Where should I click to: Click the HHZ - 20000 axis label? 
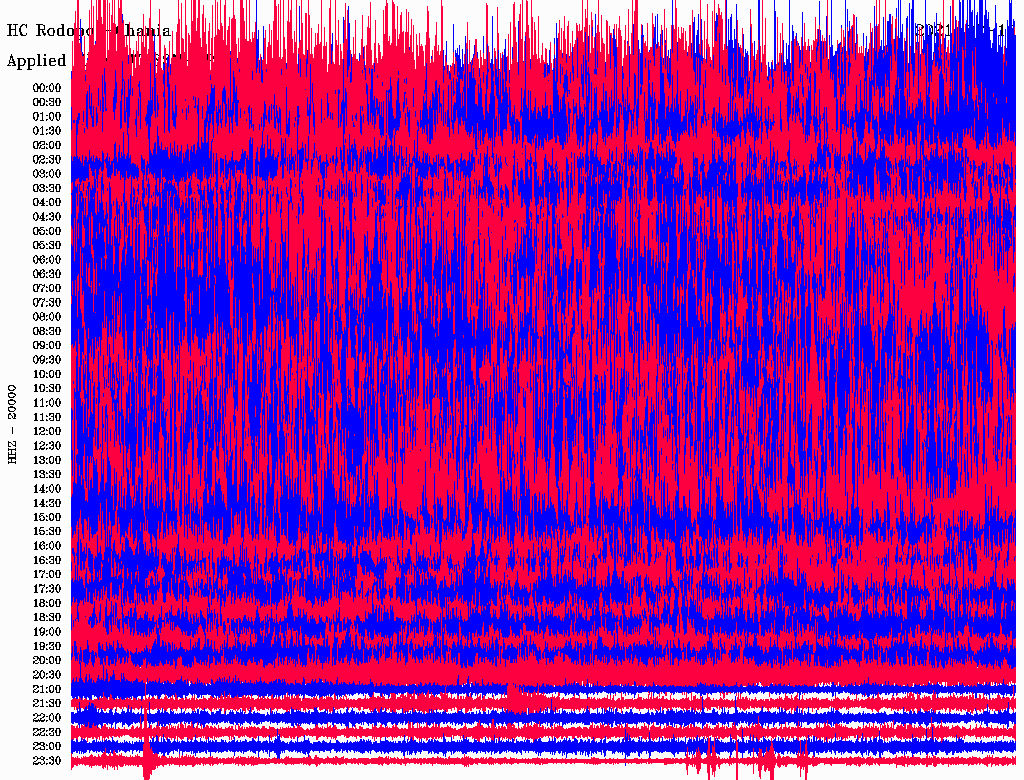pos(13,424)
